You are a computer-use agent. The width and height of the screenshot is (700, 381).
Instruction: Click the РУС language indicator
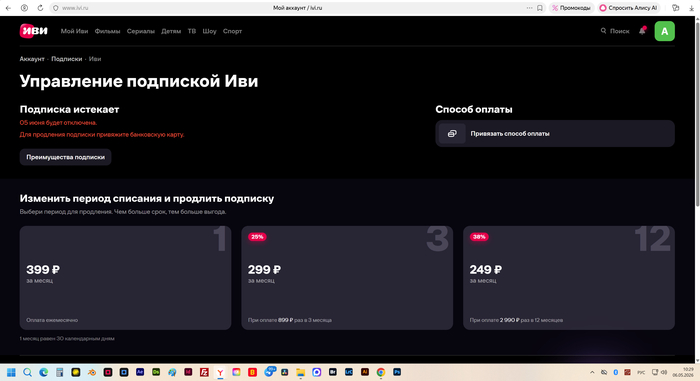click(641, 373)
